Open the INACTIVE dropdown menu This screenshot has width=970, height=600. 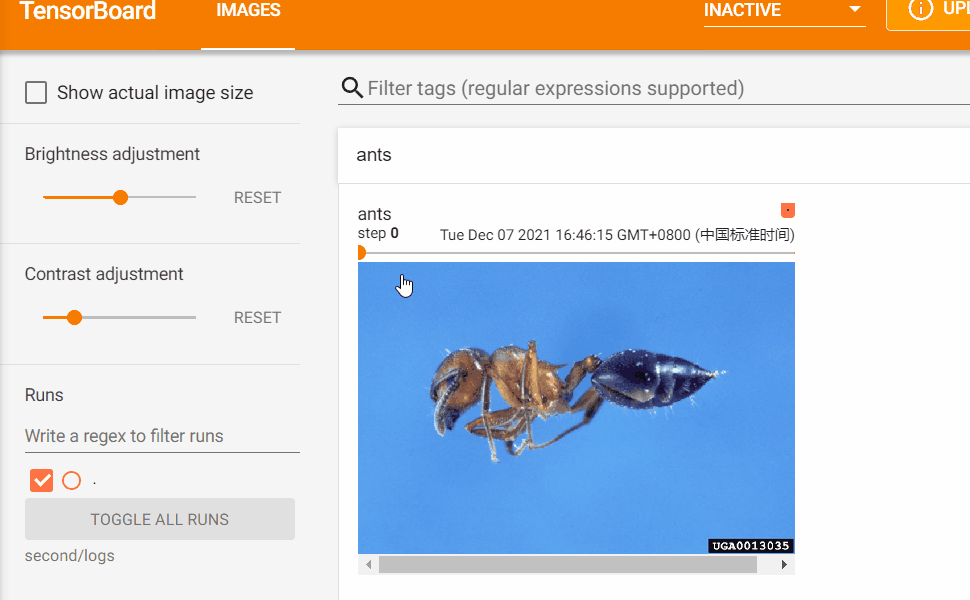[x=784, y=11]
